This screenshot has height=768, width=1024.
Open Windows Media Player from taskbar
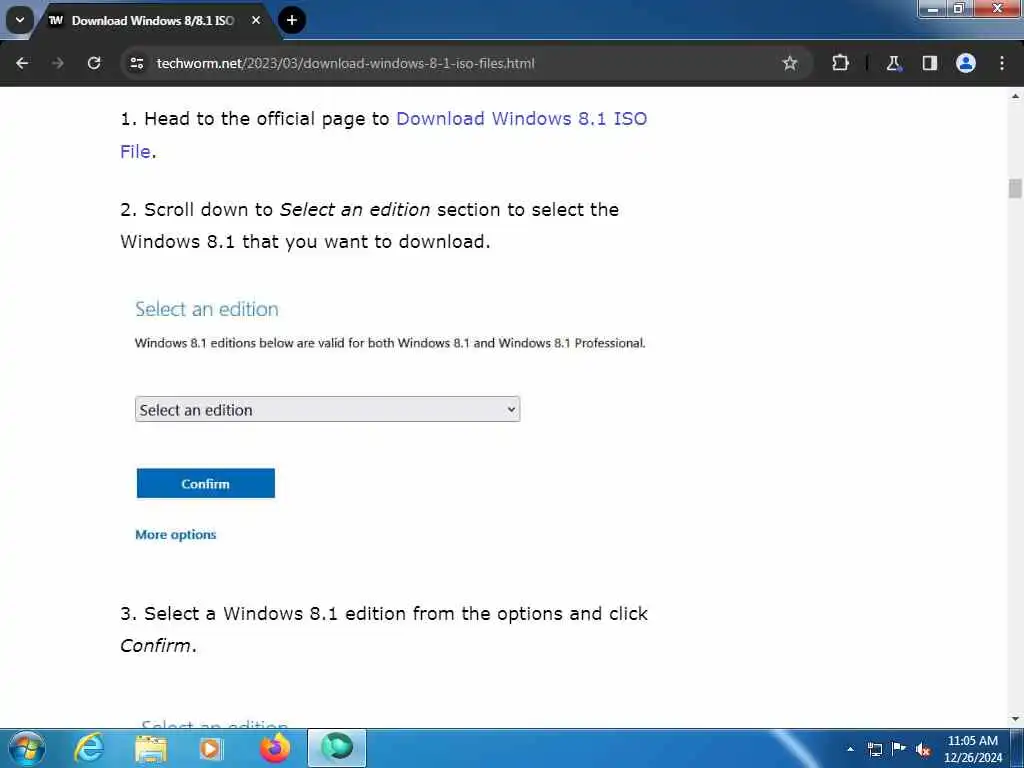click(210, 749)
